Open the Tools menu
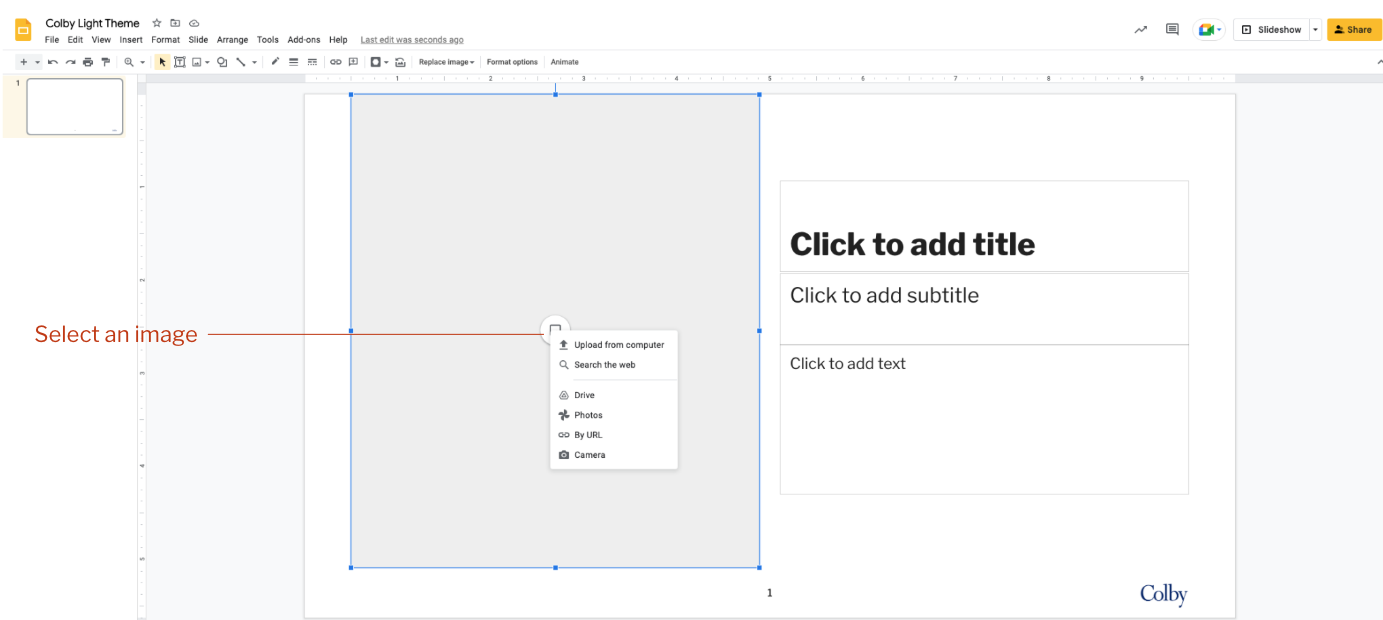The image size is (1383, 620). [x=268, y=40]
